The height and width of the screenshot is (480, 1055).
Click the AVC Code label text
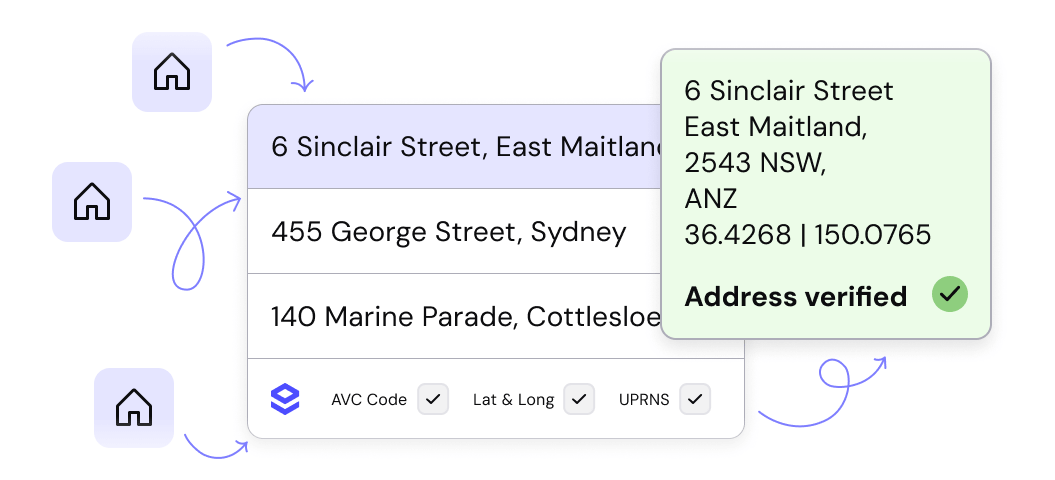pos(369,400)
